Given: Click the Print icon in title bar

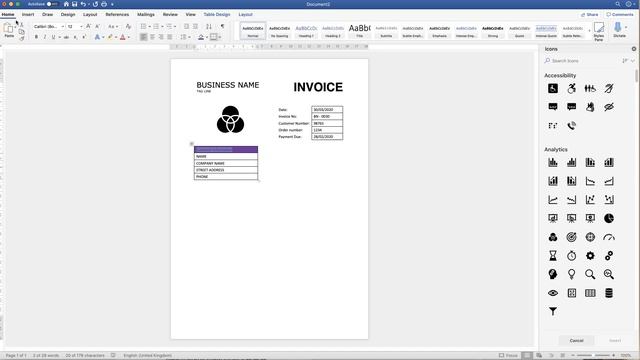Looking at the screenshot, I should tap(104, 4).
